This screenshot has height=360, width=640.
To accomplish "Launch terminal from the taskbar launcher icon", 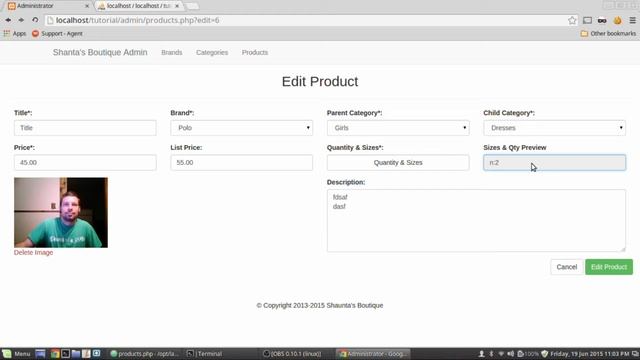I will click(x=65, y=353).
